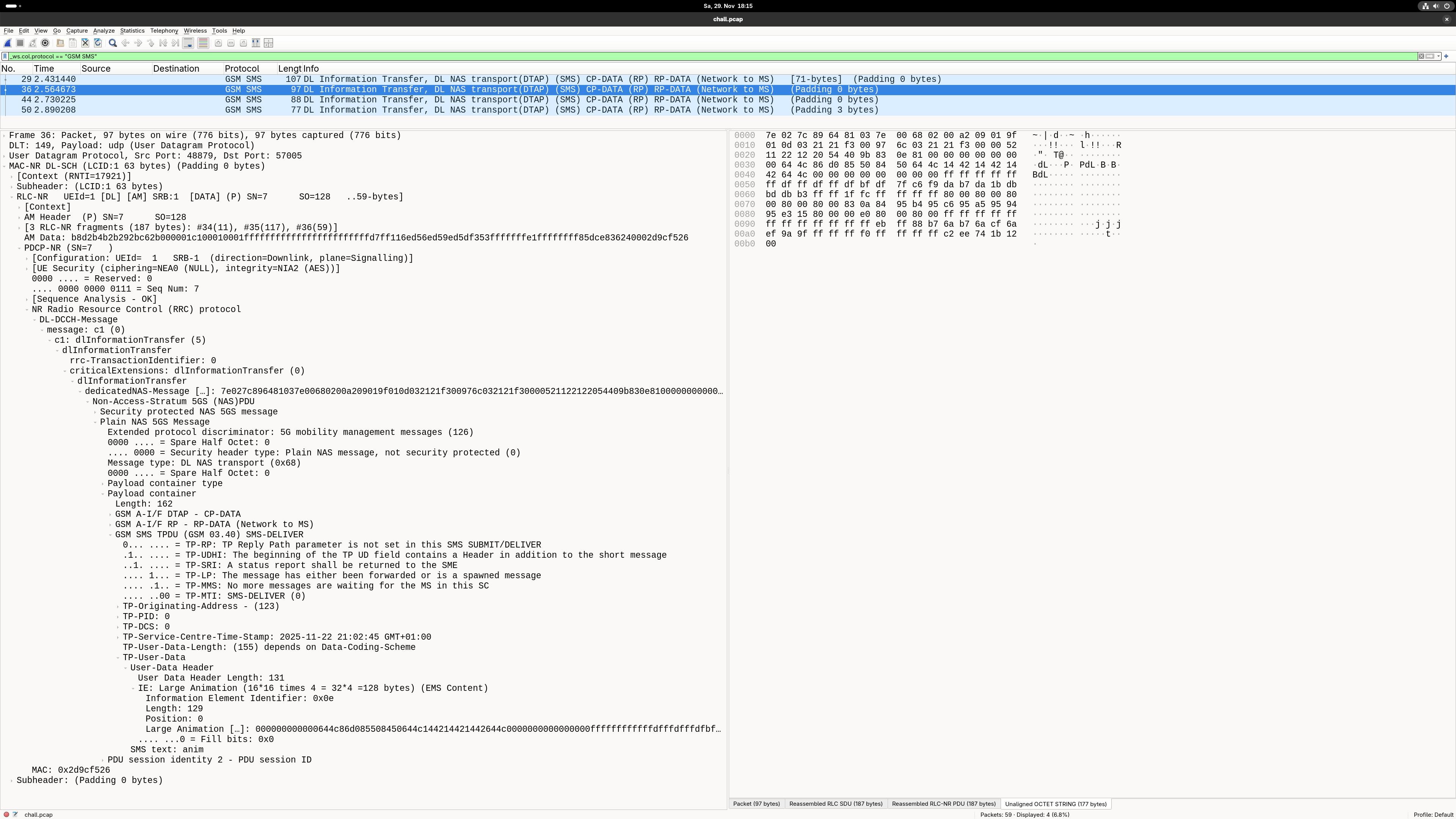The image size is (1456, 819).
Task: Start capturing packets with the shark fin icon
Action: [7, 43]
